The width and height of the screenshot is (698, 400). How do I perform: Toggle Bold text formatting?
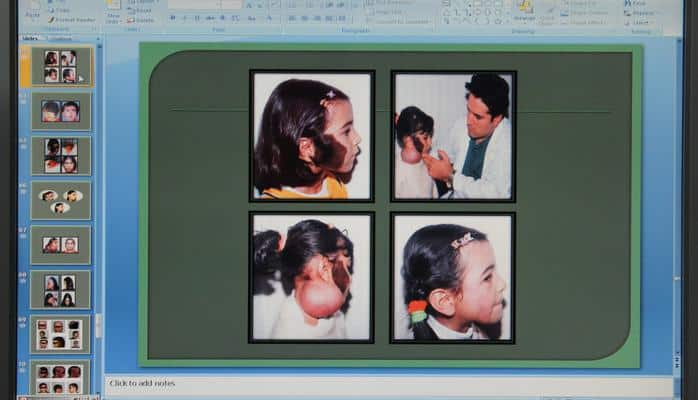point(172,18)
